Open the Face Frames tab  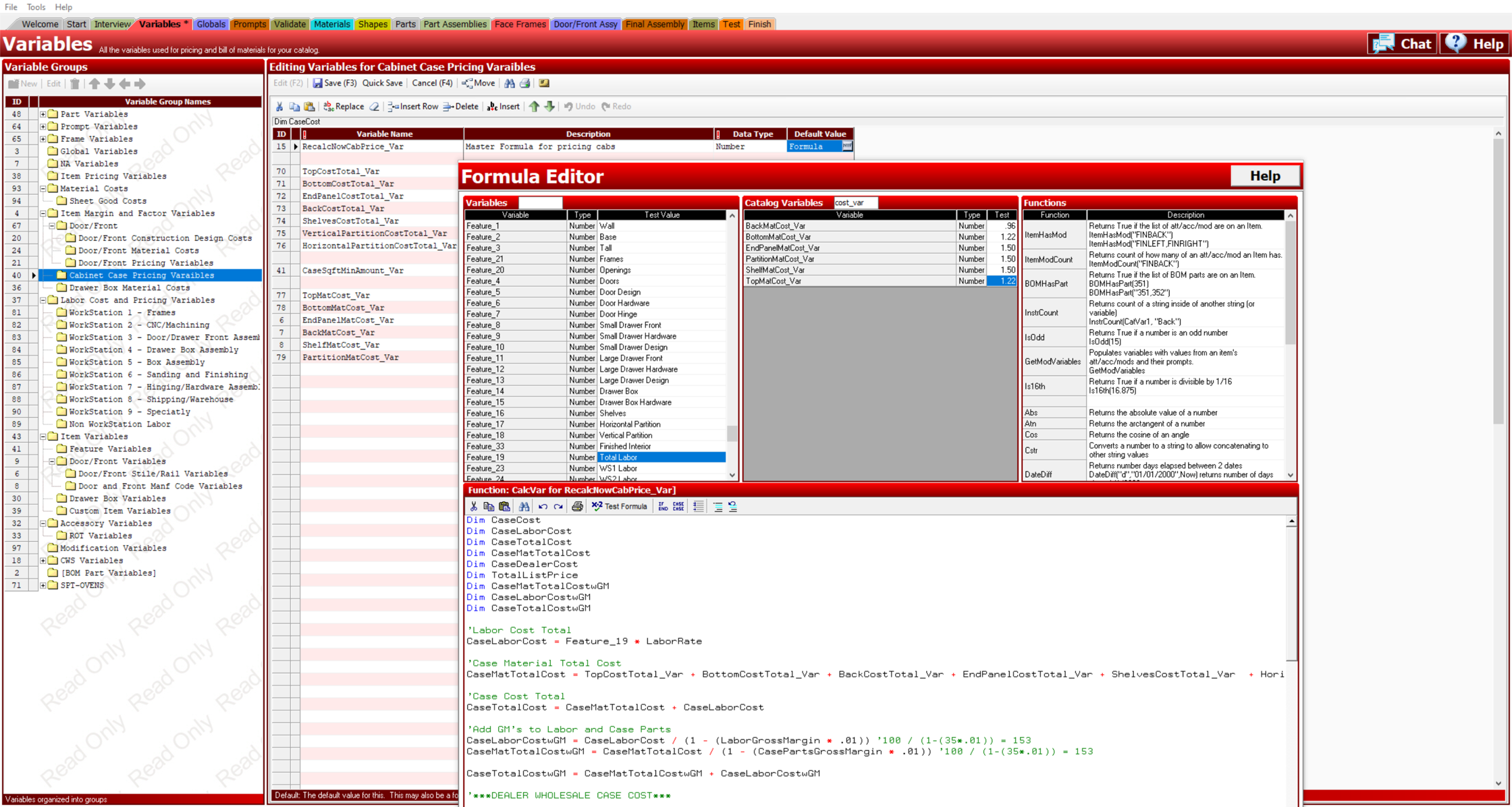coord(519,24)
